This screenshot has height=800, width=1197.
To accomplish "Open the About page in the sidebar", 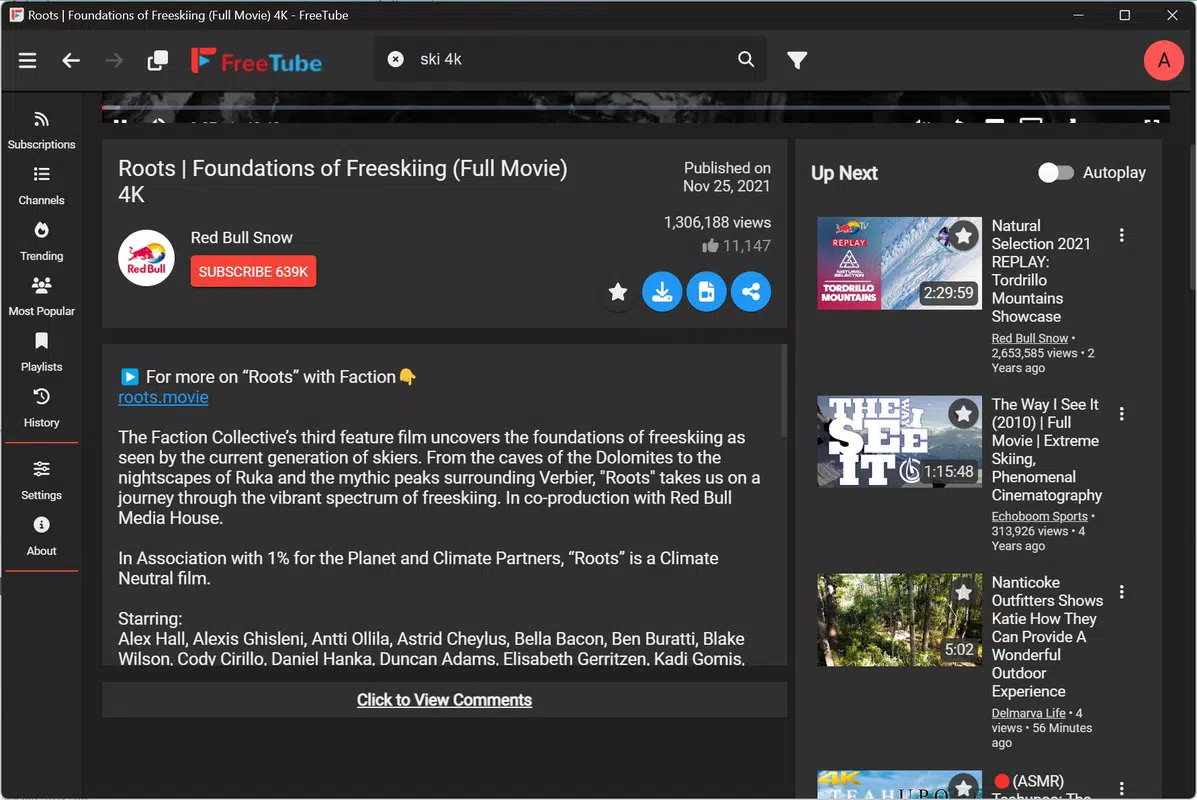I will coord(41,537).
